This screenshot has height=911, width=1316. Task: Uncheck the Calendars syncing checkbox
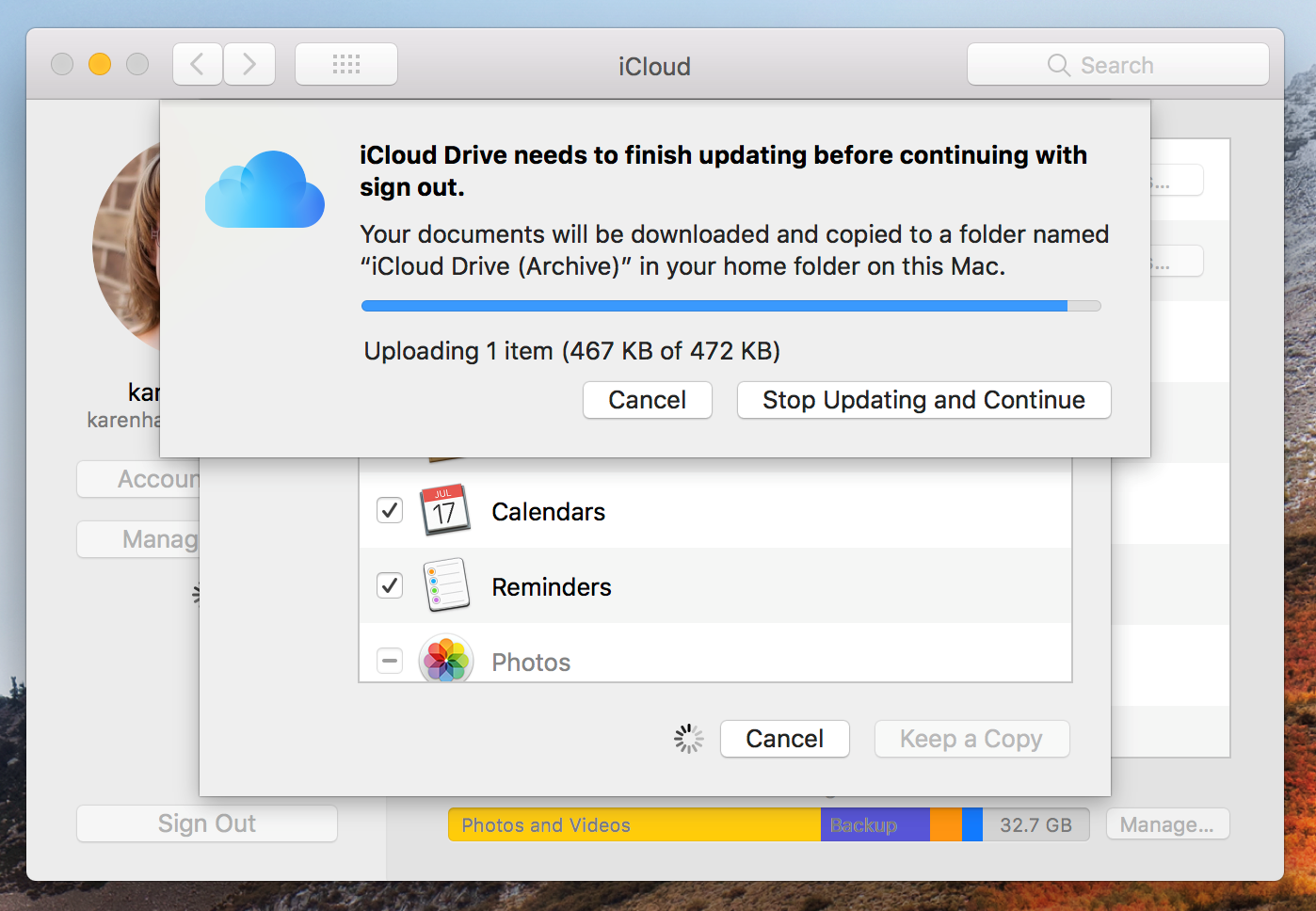coord(389,510)
